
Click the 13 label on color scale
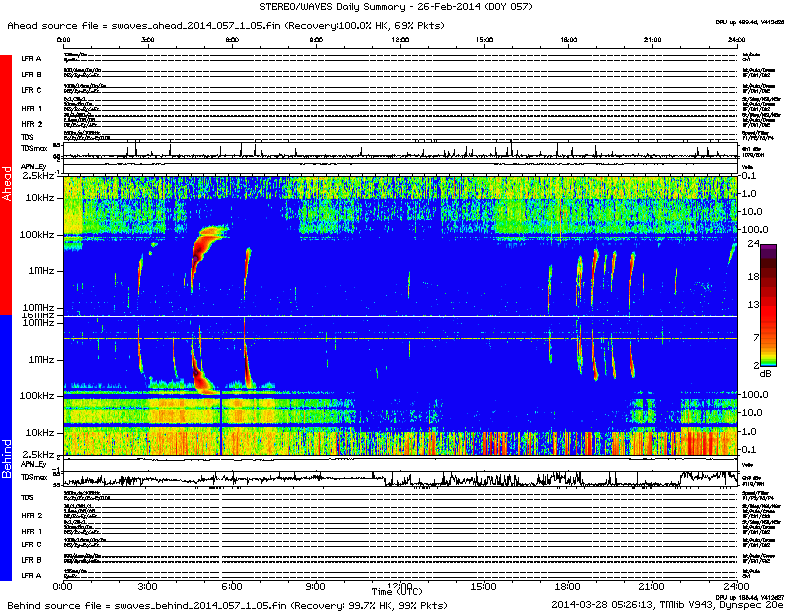[x=753, y=304]
